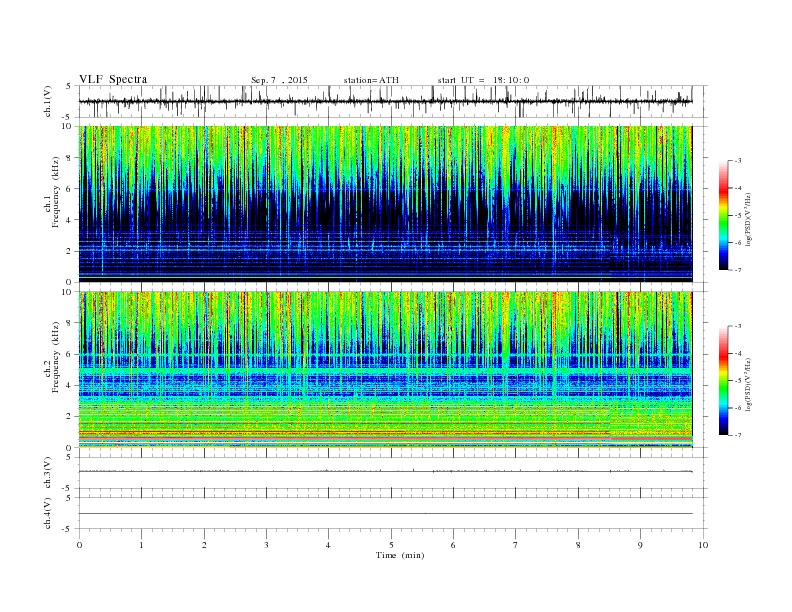Click the "station=ATH" header label

[371, 80]
